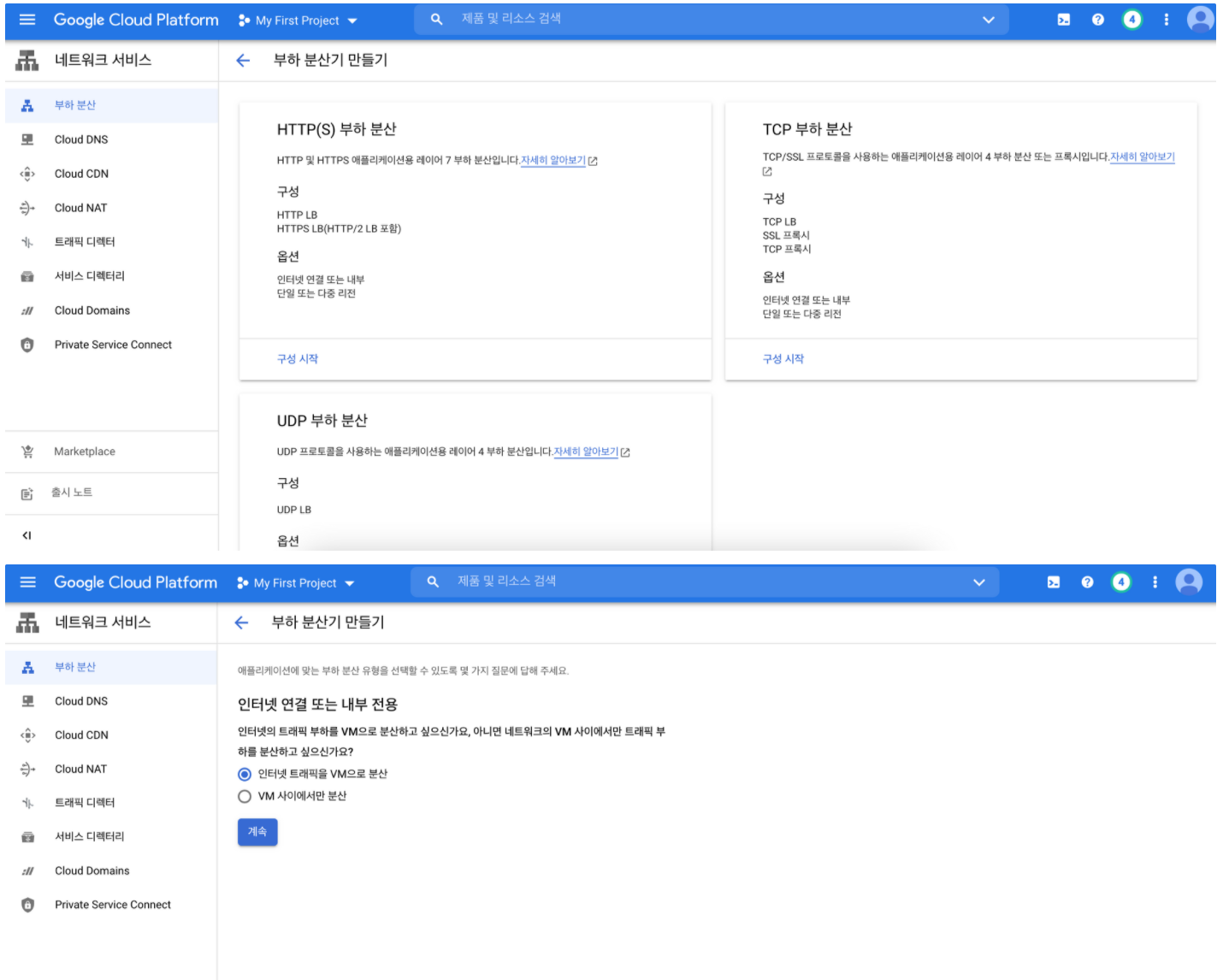This screenshot has height=980, width=1223.
Task: Collapse sidebar using the collapse arrow icon
Action: tap(27, 535)
